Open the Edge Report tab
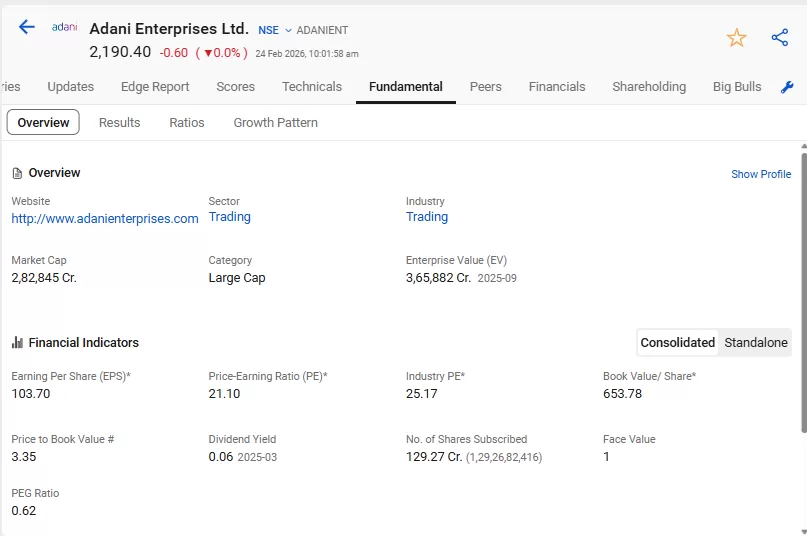 tap(155, 87)
